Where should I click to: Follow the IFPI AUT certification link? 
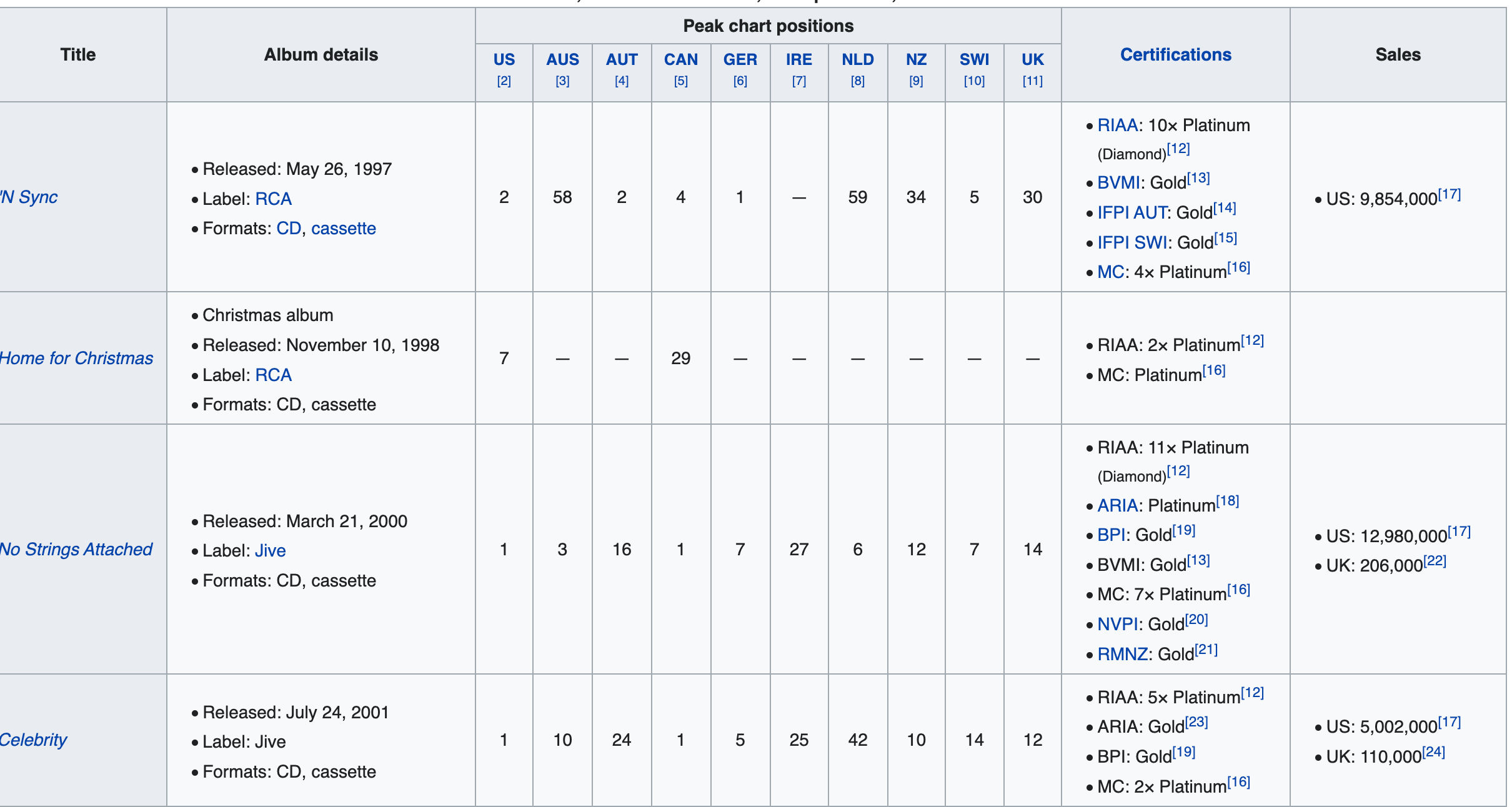click(x=1132, y=213)
